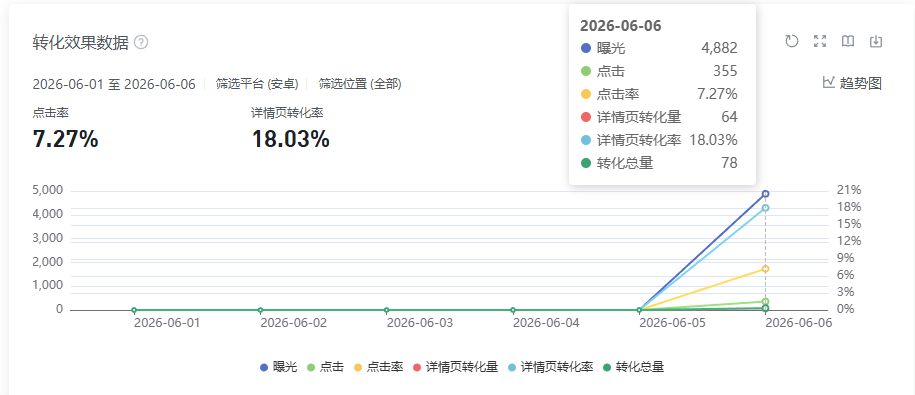Image resolution: width=915 pixels, height=395 pixels.
Task: Switch to 趋势图 view
Action: point(852,83)
